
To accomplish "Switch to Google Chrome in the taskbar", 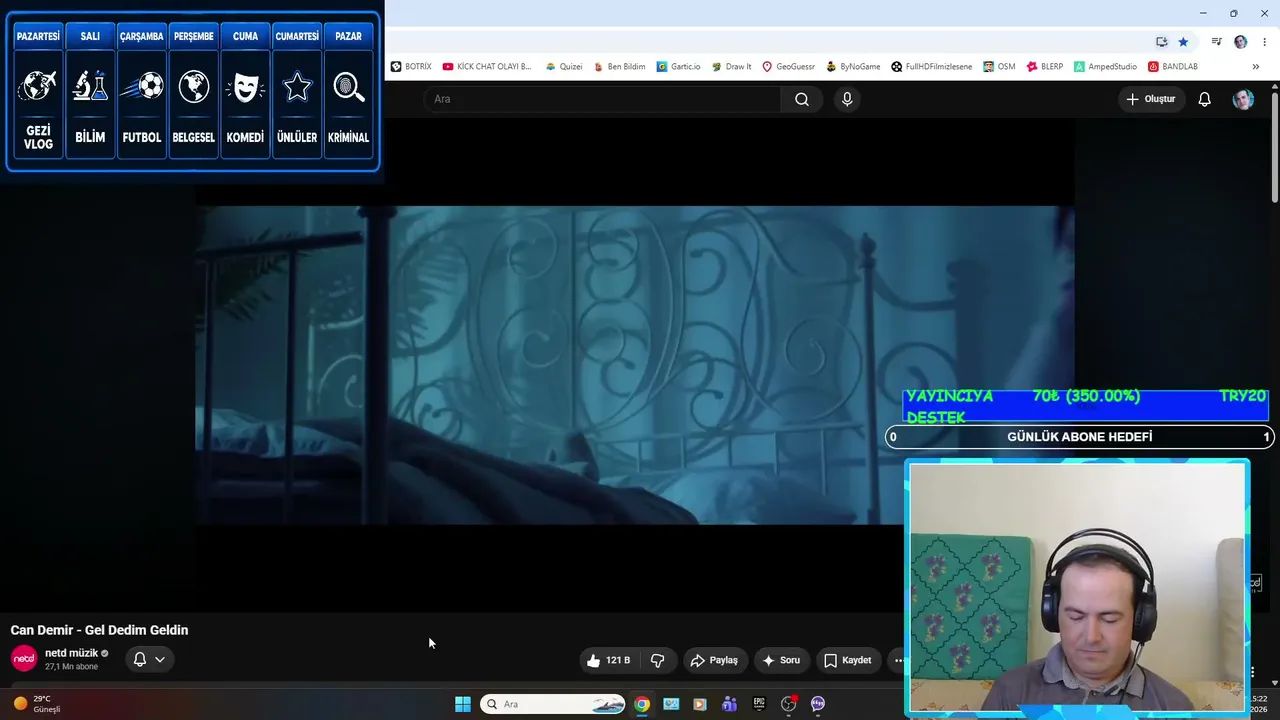I will (642, 704).
